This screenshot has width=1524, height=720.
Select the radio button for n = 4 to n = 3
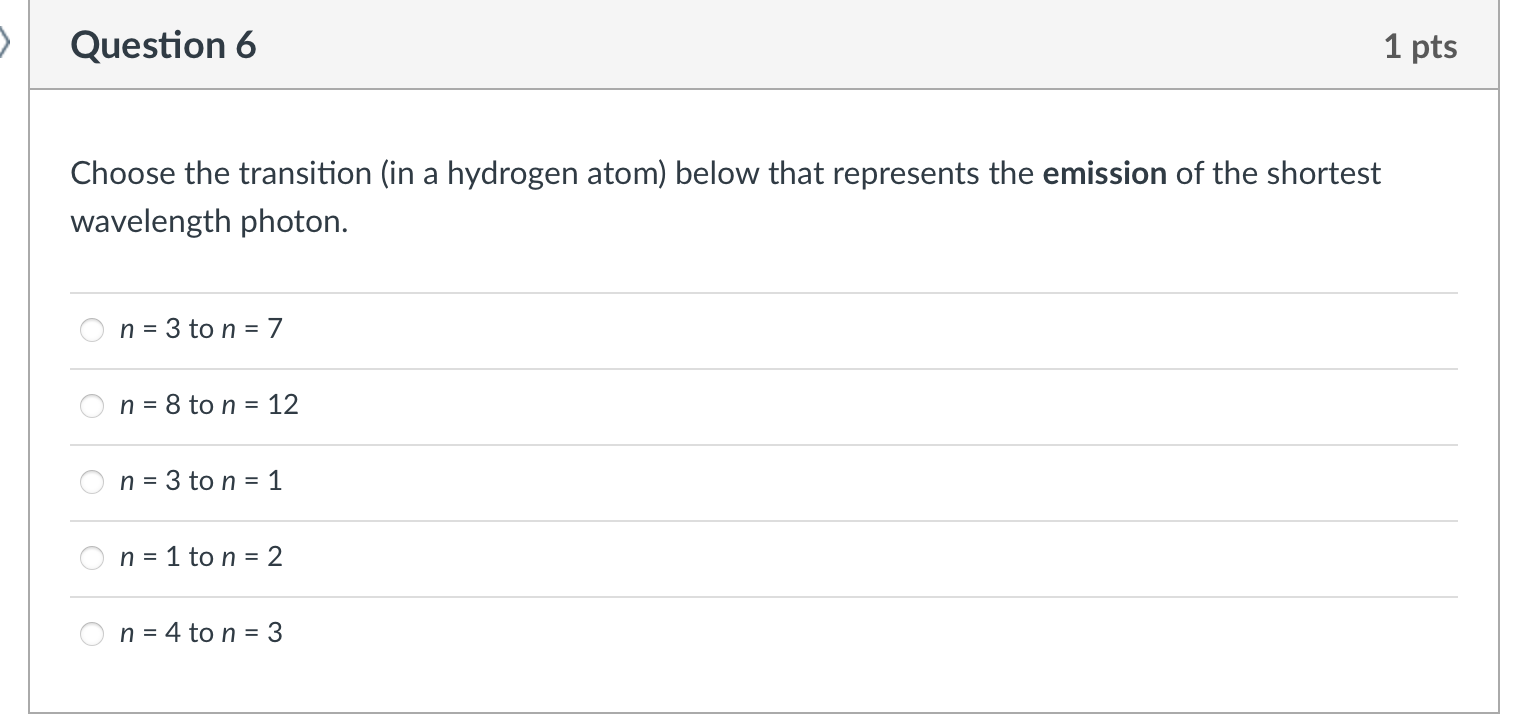(x=91, y=633)
